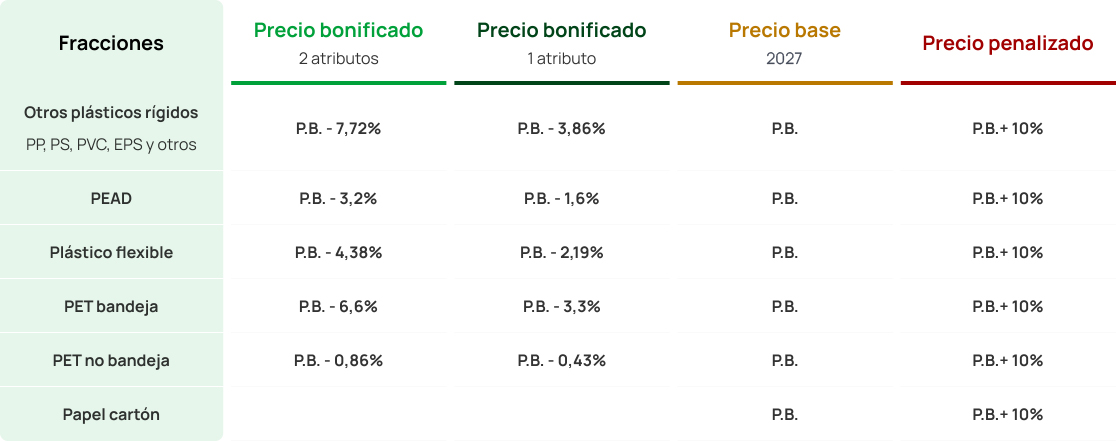This screenshot has height=441, width=1116.
Task: Select the P.B. - 2,19% cell
Action: tap(562, 253)
